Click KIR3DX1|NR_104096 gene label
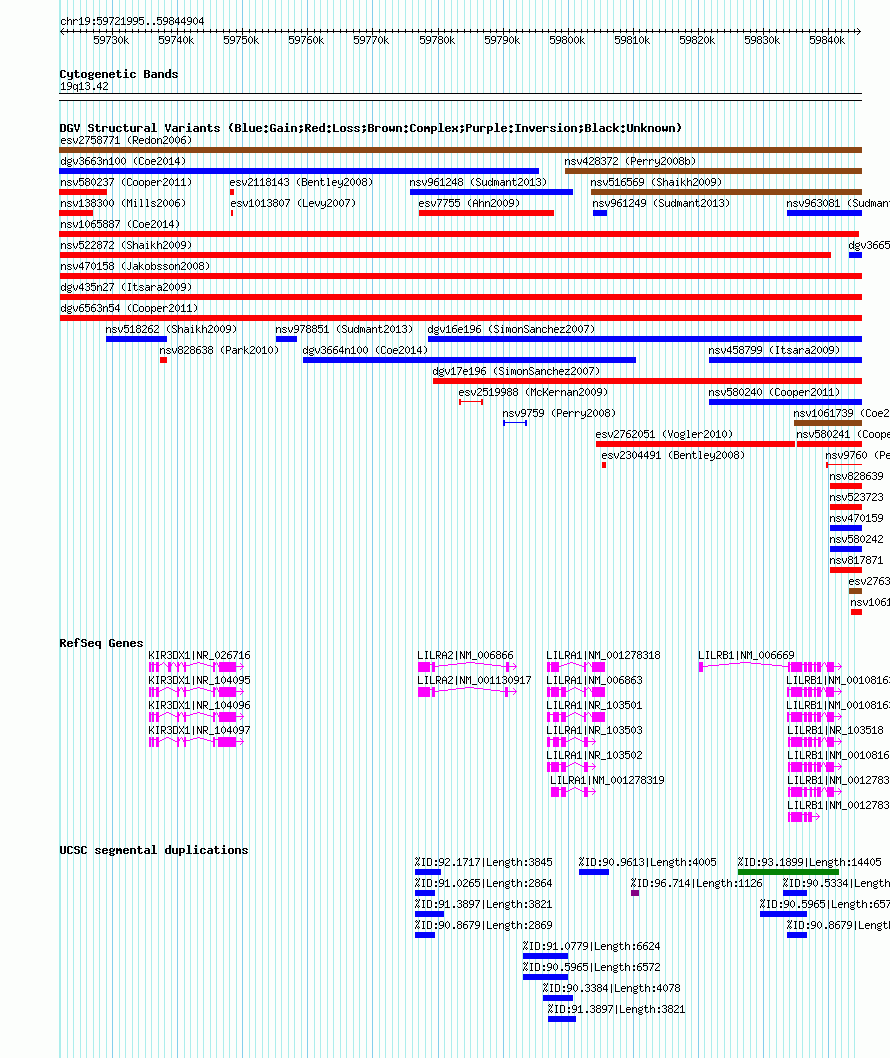Screen dimensions: 890x1058 pos(199,704)
